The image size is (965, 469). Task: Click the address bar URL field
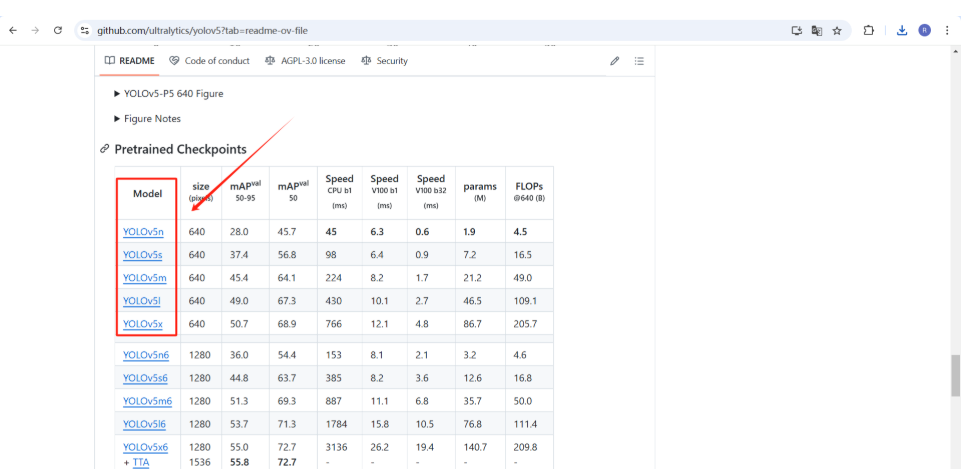click(431, 30)
